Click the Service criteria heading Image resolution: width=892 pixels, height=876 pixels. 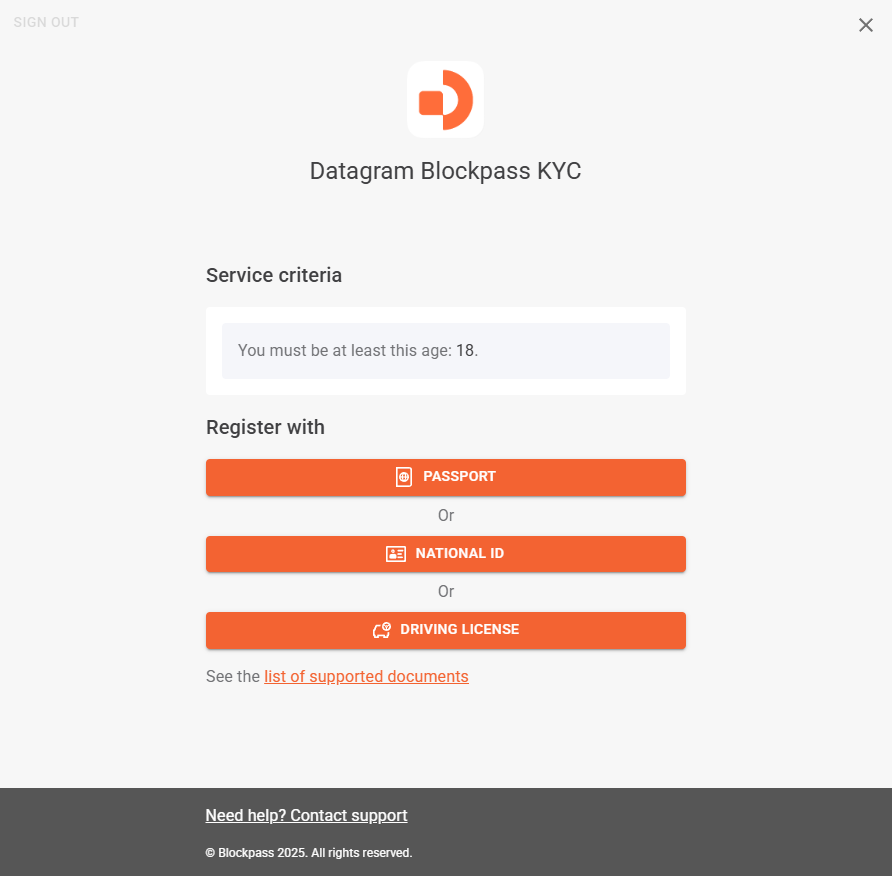274,275
